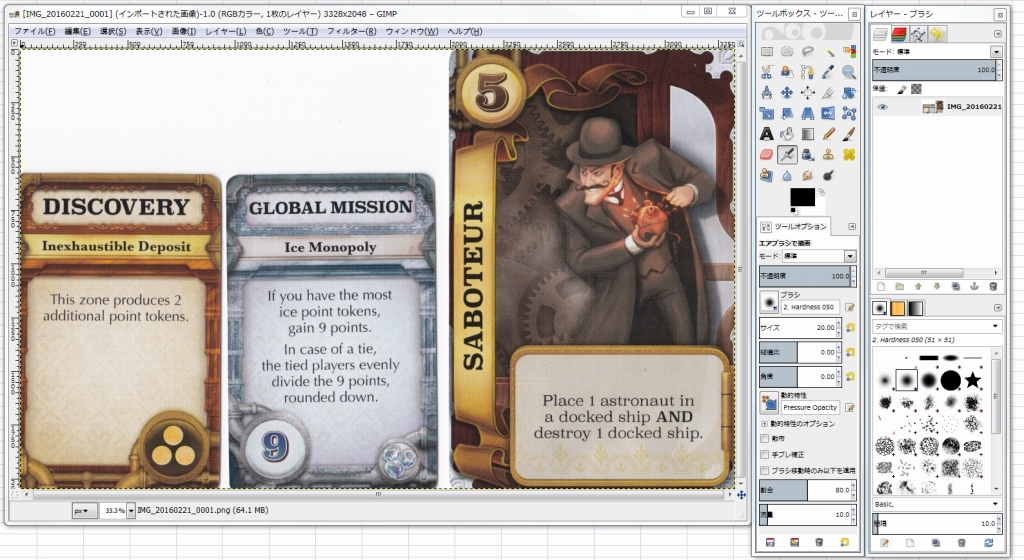
Task: Enable the 散布 checkbox
Action: tap(765, 439)
